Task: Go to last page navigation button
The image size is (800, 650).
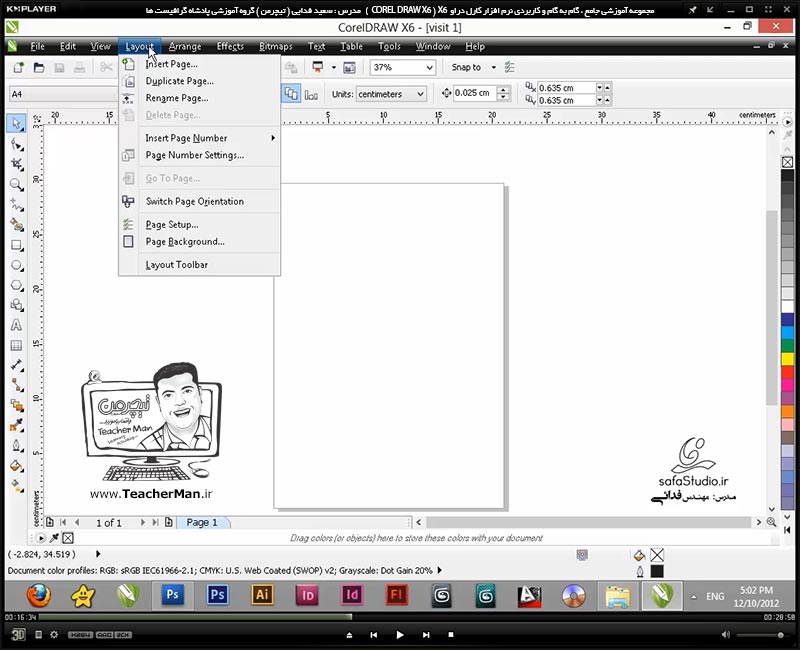Action: tap(156, 522)
